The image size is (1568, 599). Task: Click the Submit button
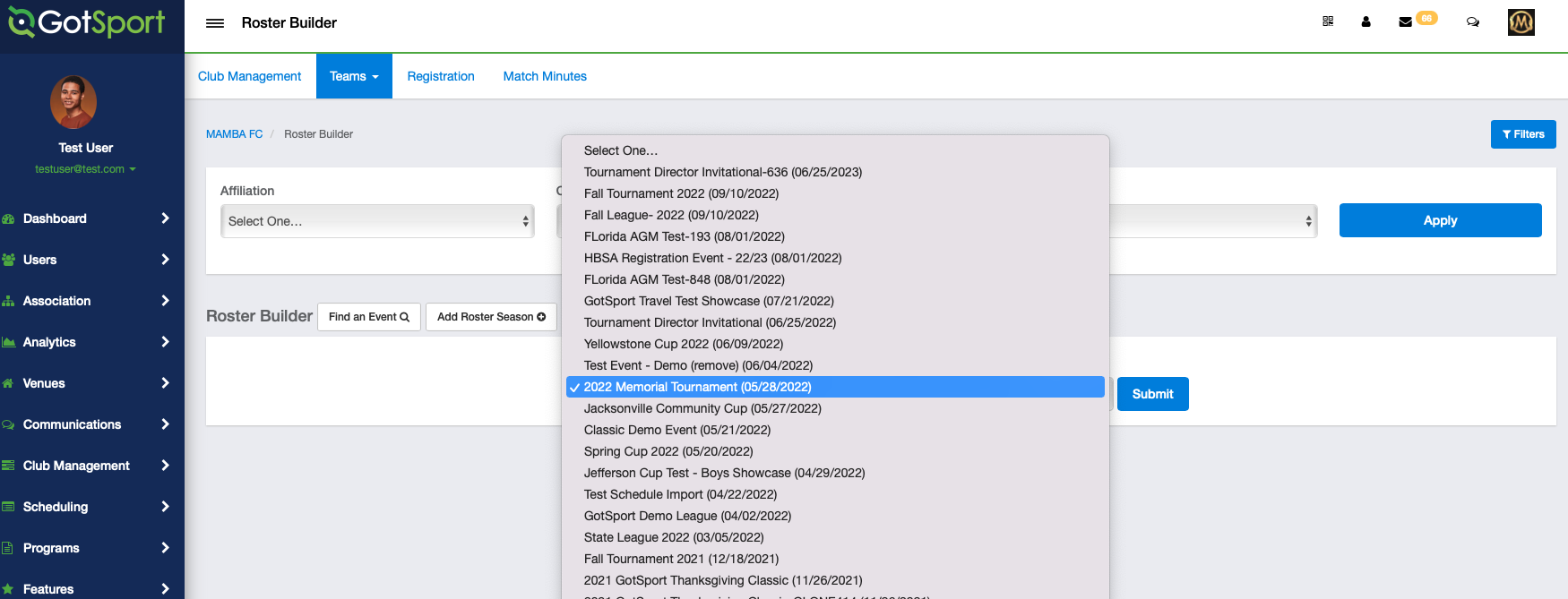pos(1152,394)
